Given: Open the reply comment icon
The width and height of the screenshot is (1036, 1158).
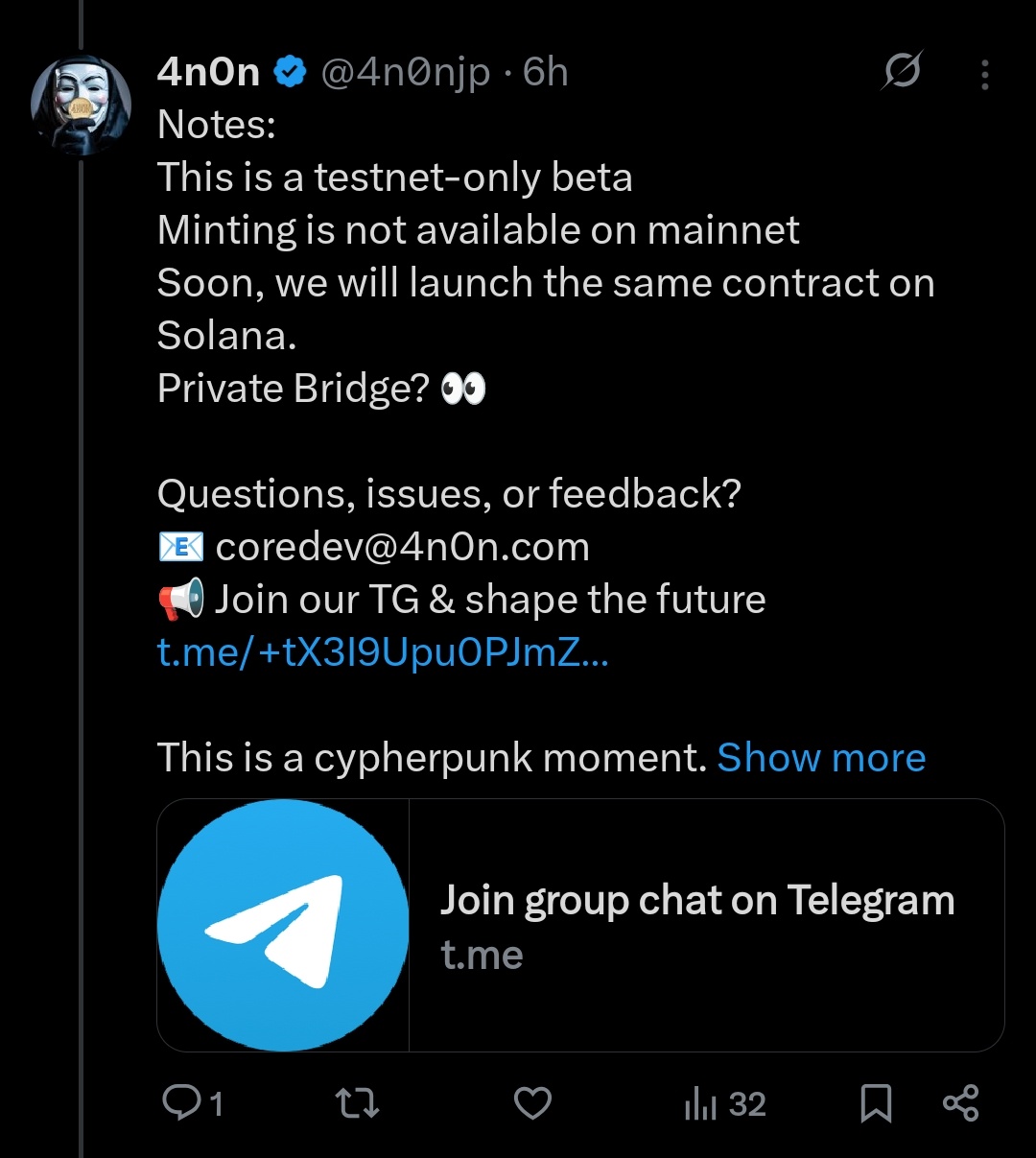Looking at the screenshot, I should [x=180, y=1103].
